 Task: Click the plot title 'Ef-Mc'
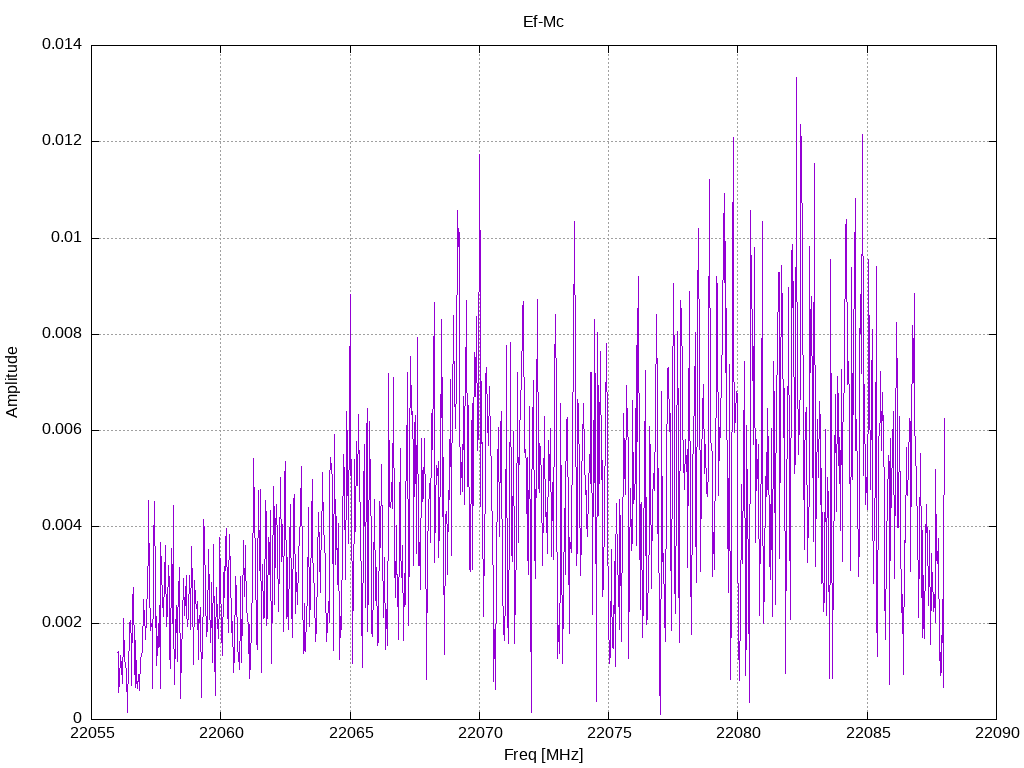pyautogui.click(x=543, y=22)
